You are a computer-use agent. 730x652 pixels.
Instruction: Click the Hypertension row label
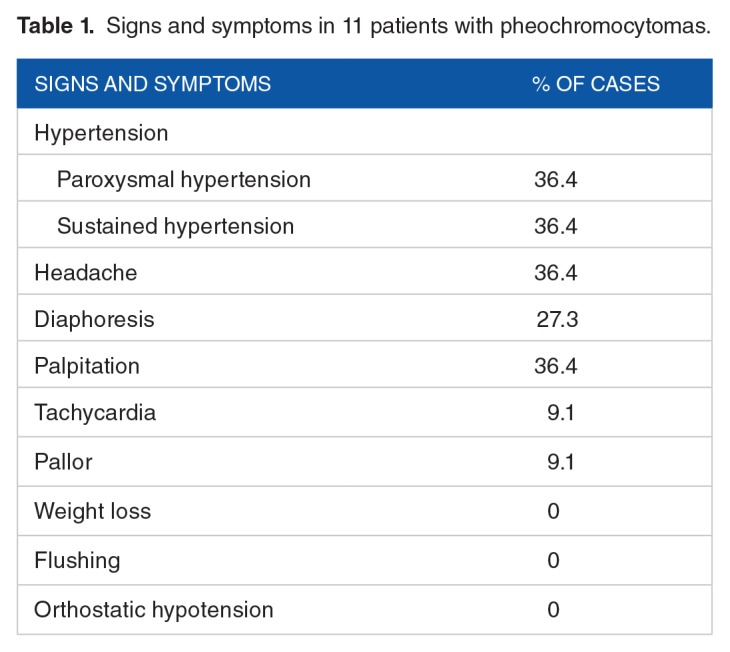101,133
